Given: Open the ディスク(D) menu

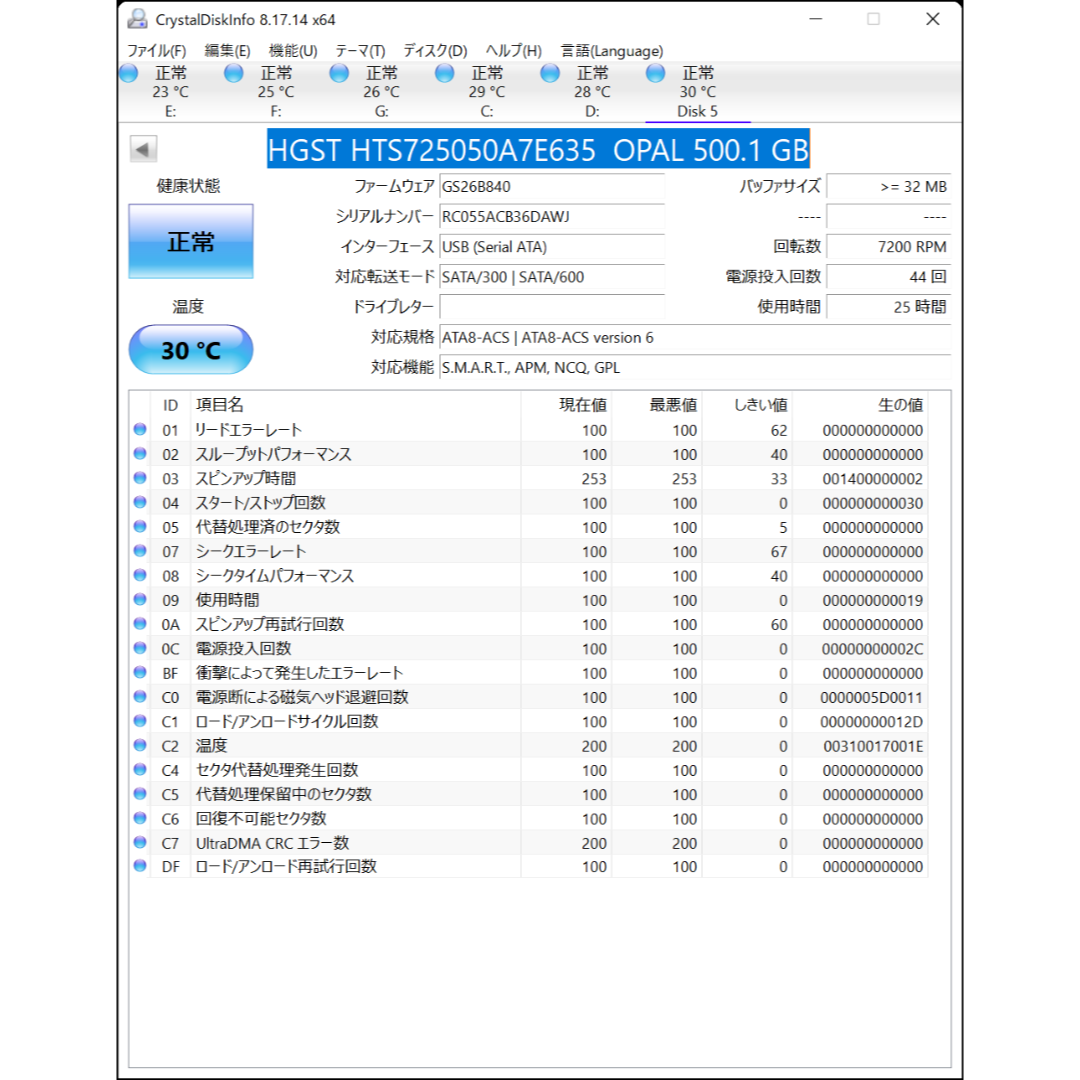Looking at the screenshot, I should click(x=435, y=51).
